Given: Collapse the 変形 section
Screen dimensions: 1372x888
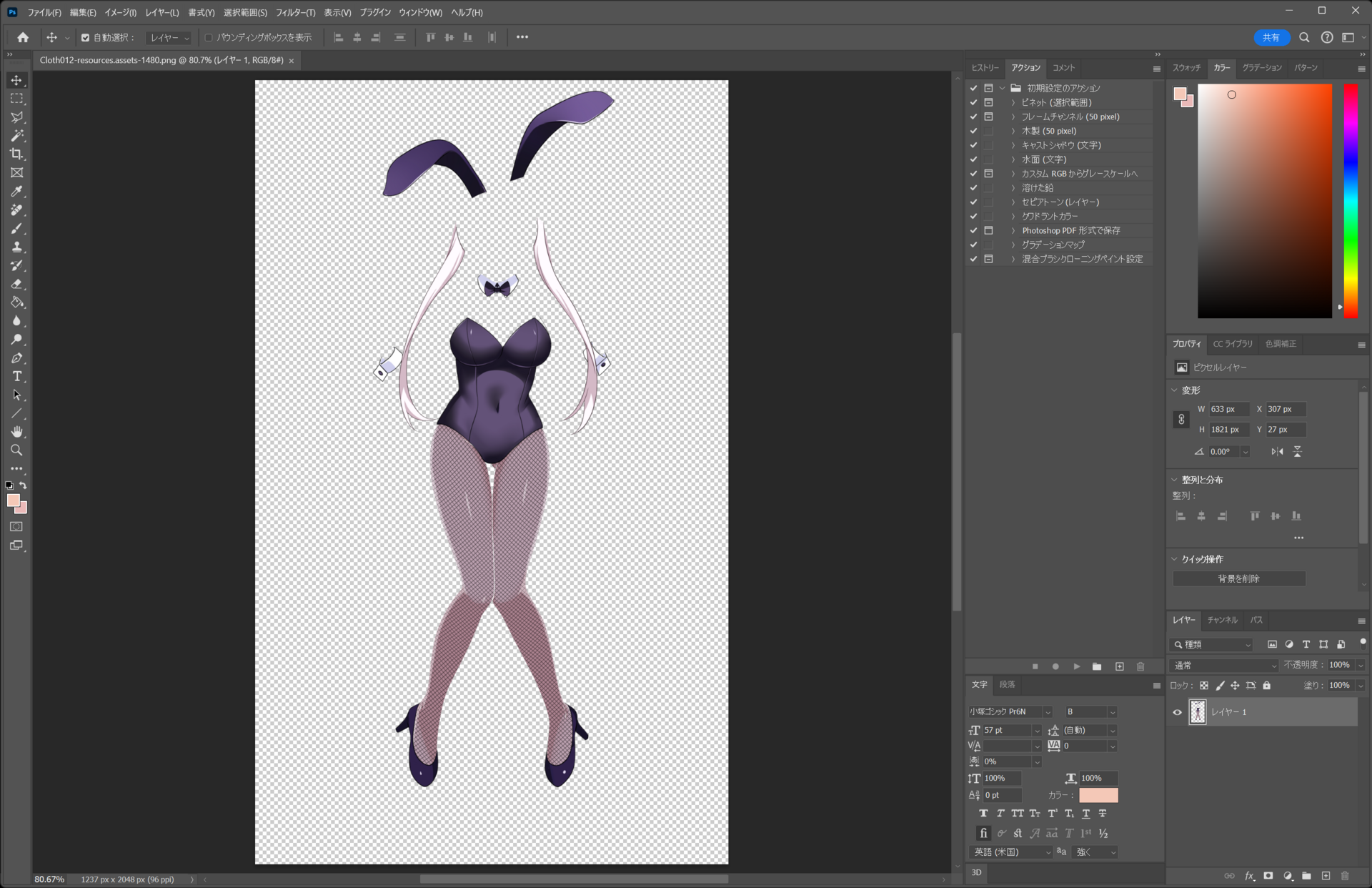Looking at the screenshot, I should coord(1174,390).
